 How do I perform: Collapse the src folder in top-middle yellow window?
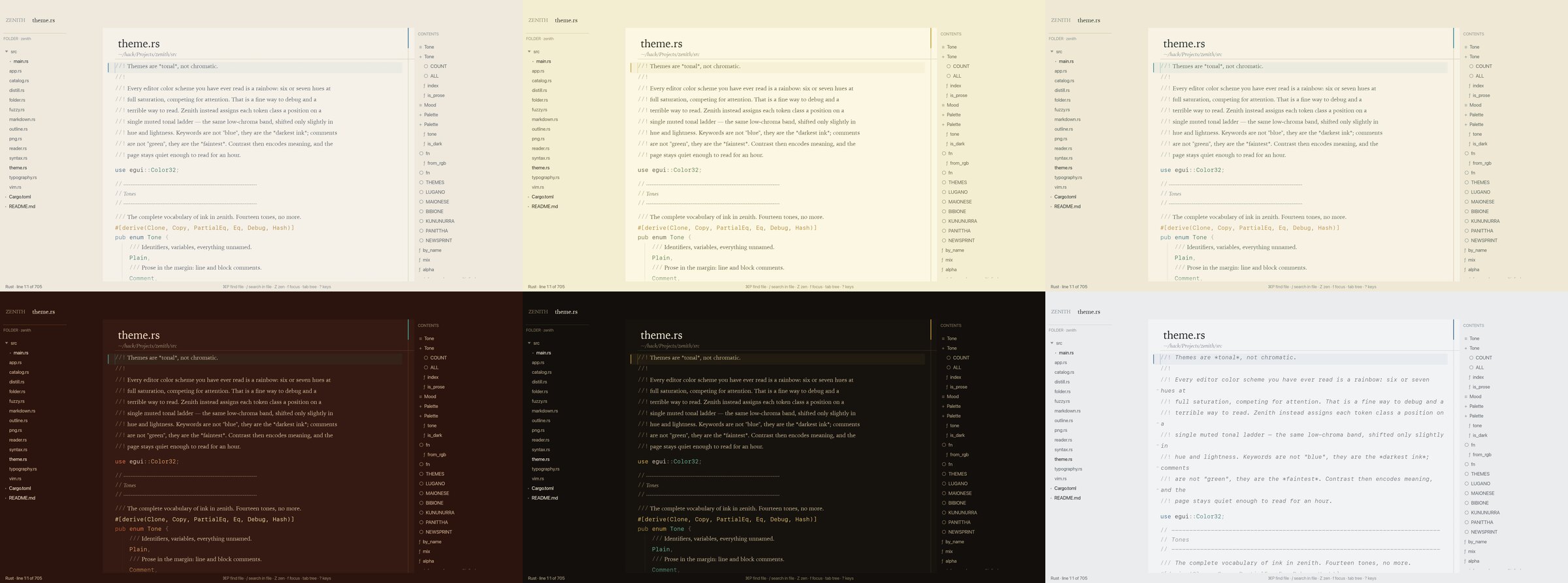[529, 52]
